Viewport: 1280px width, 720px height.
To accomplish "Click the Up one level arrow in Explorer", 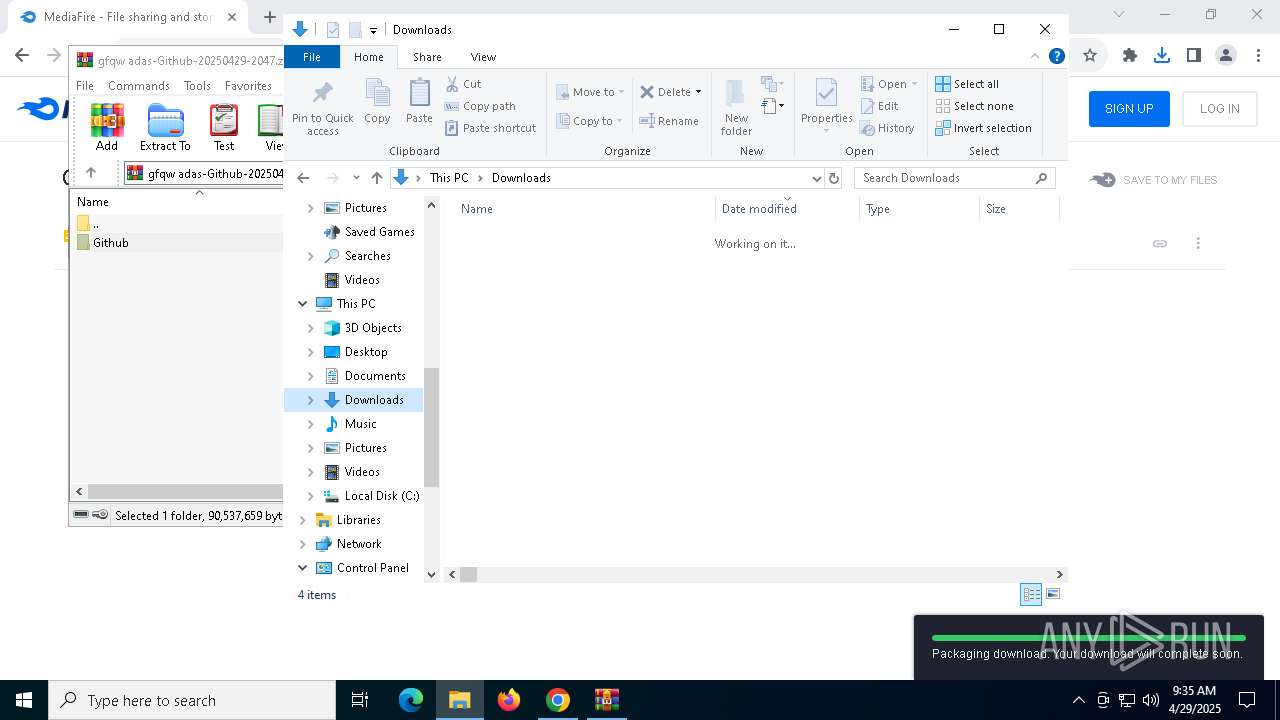I will (376, 178).
